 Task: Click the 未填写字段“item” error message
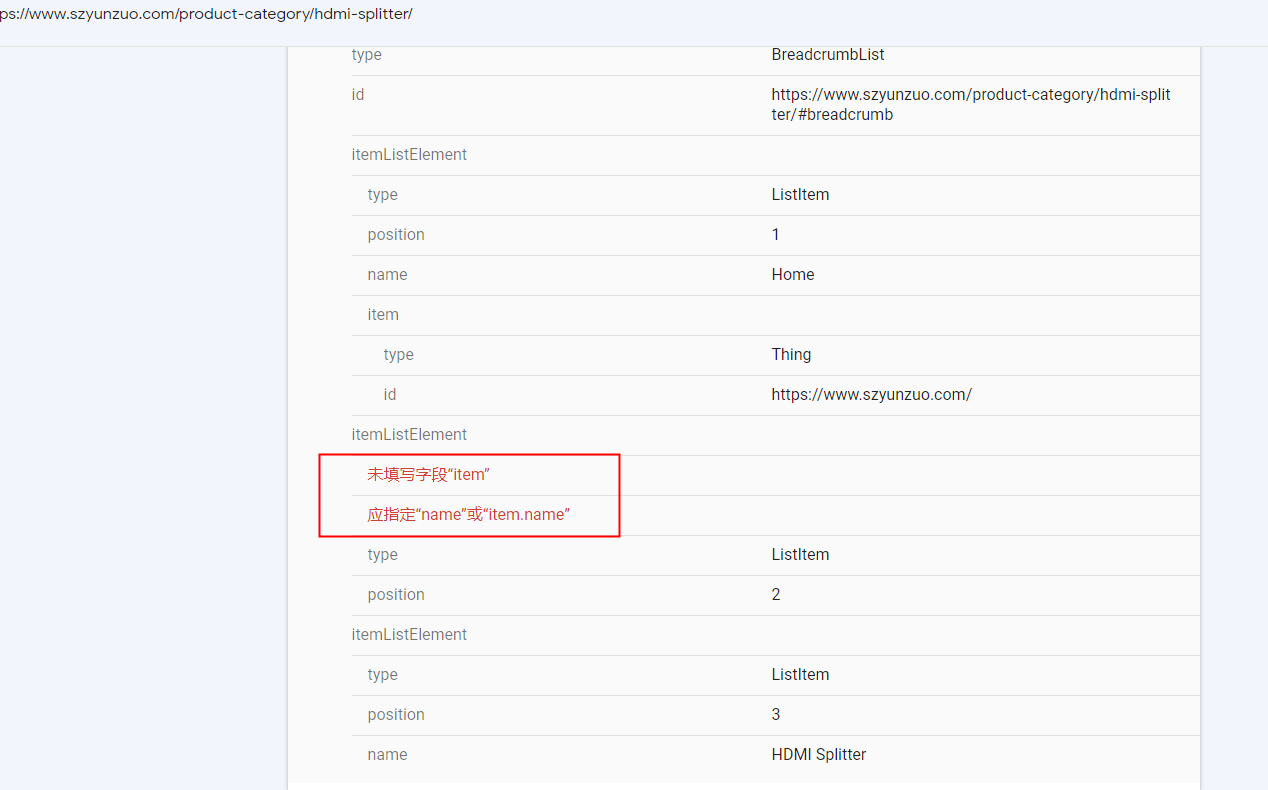pyautogui.click(x=428, y=475)
